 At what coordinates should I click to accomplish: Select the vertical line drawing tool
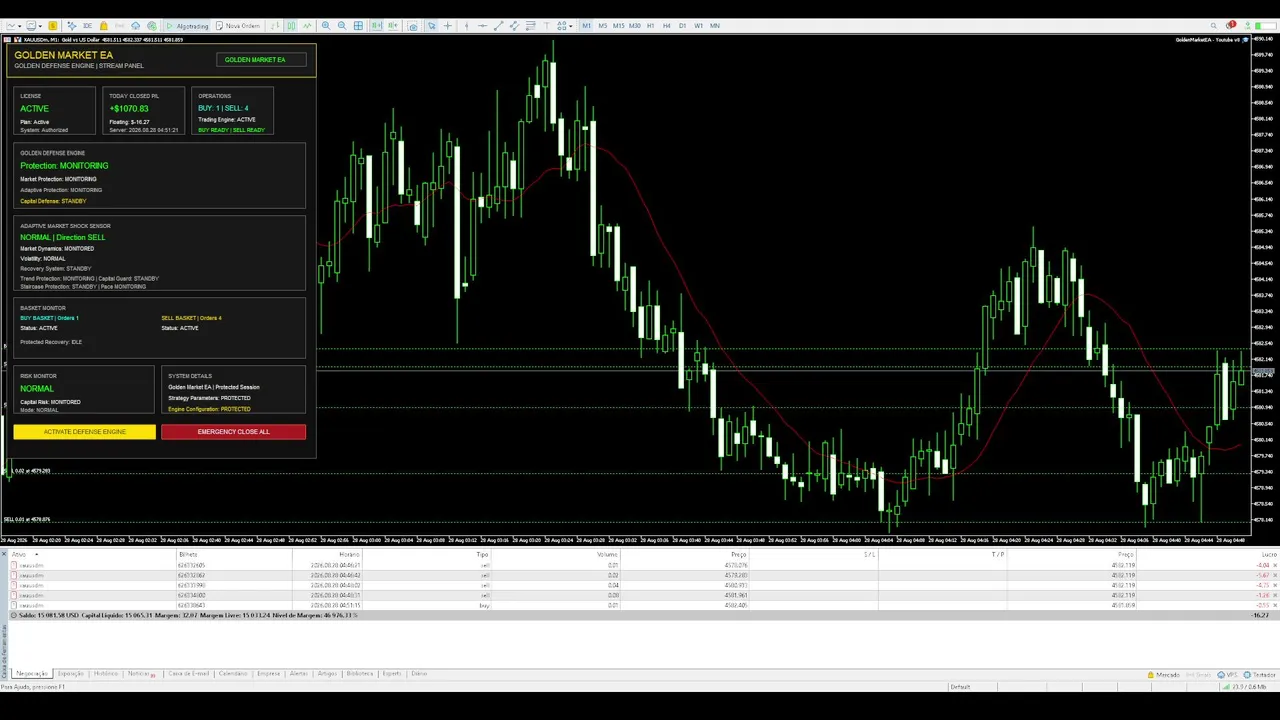tap(466, 26)
